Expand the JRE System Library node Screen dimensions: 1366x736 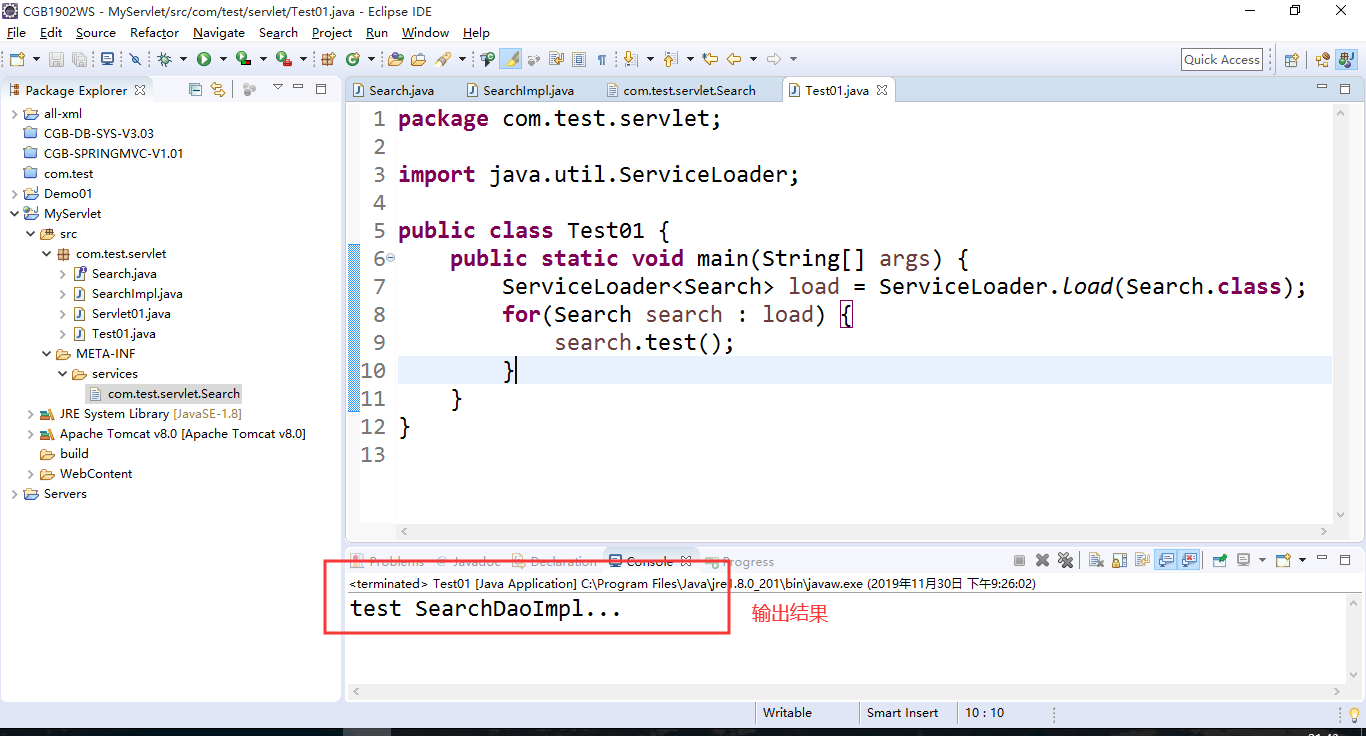[30, 413]
